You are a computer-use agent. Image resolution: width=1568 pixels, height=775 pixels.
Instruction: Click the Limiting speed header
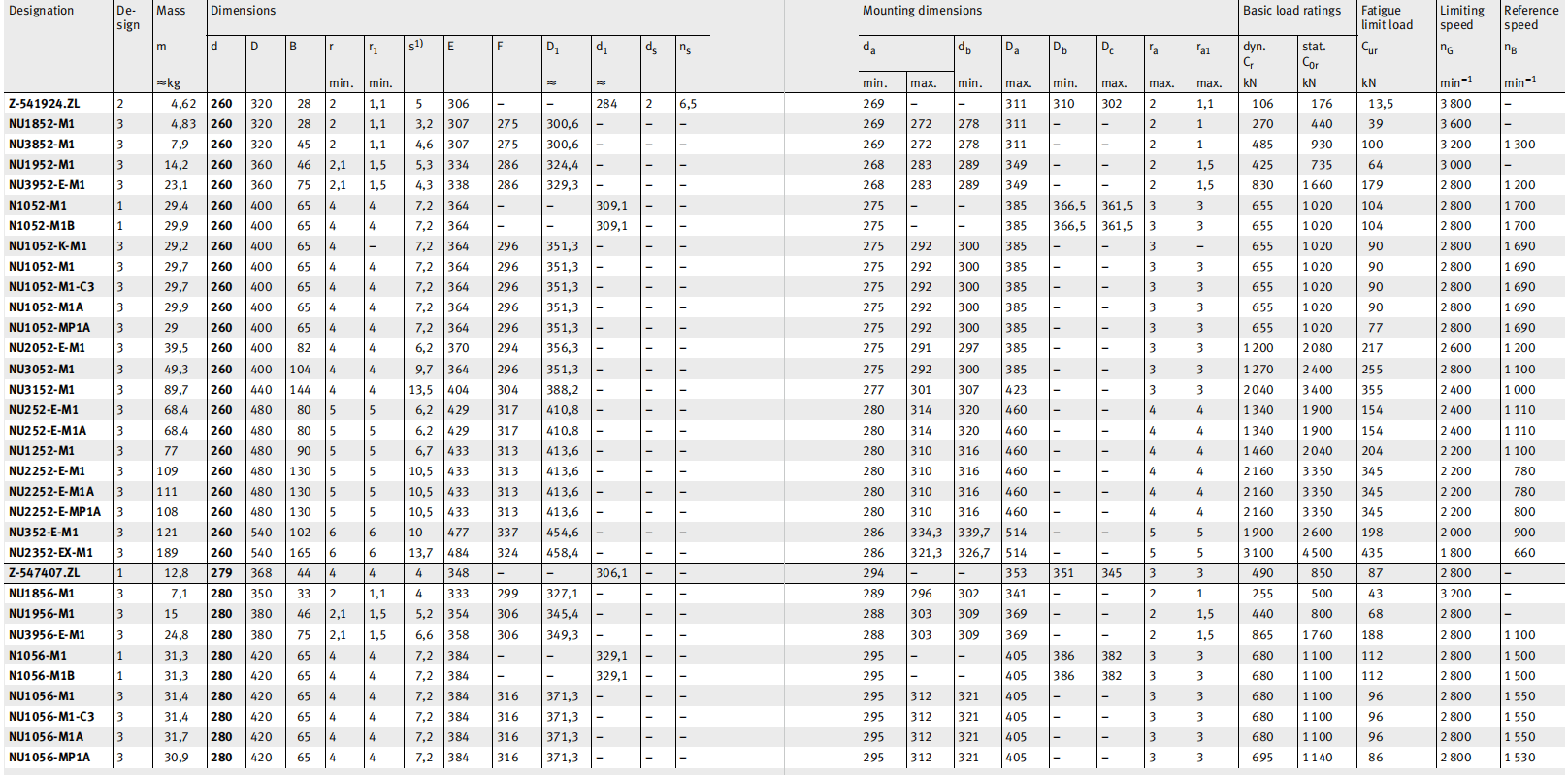click(1462, 17)
